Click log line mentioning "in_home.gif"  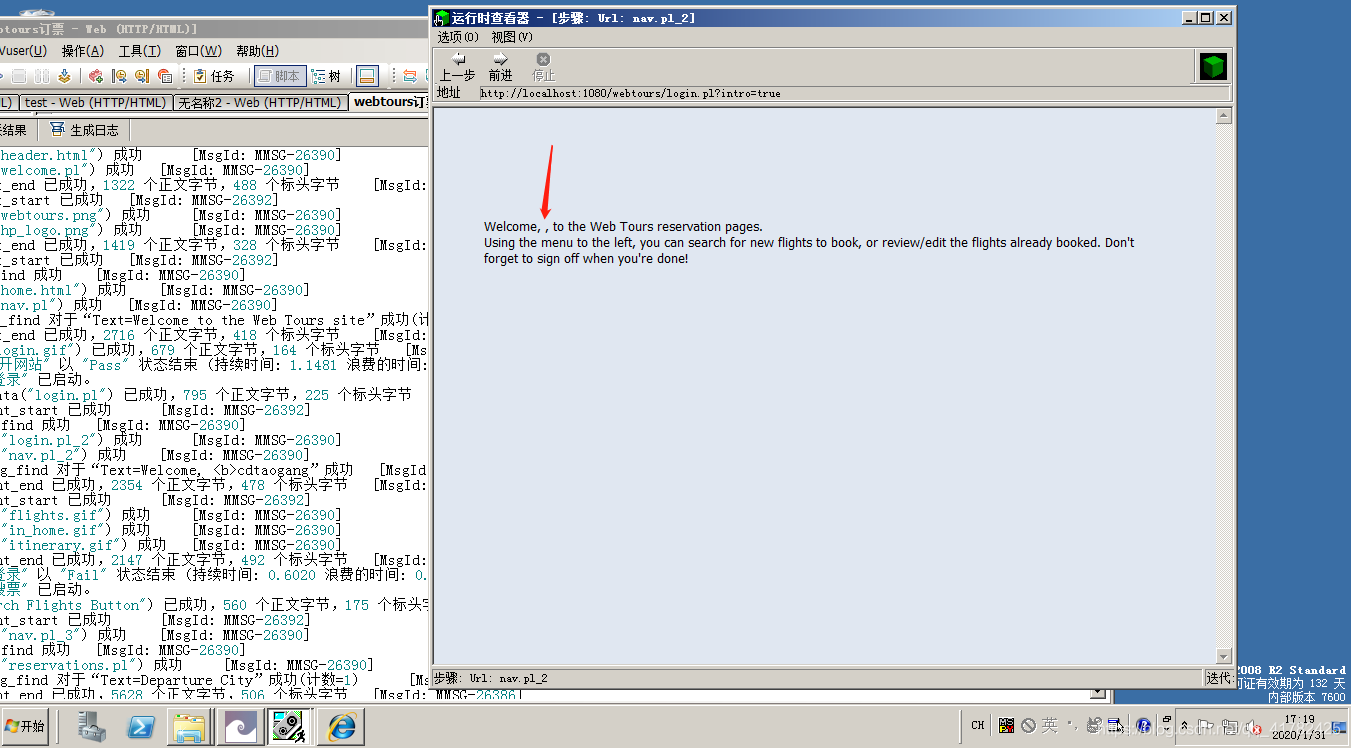click(170, 530)
